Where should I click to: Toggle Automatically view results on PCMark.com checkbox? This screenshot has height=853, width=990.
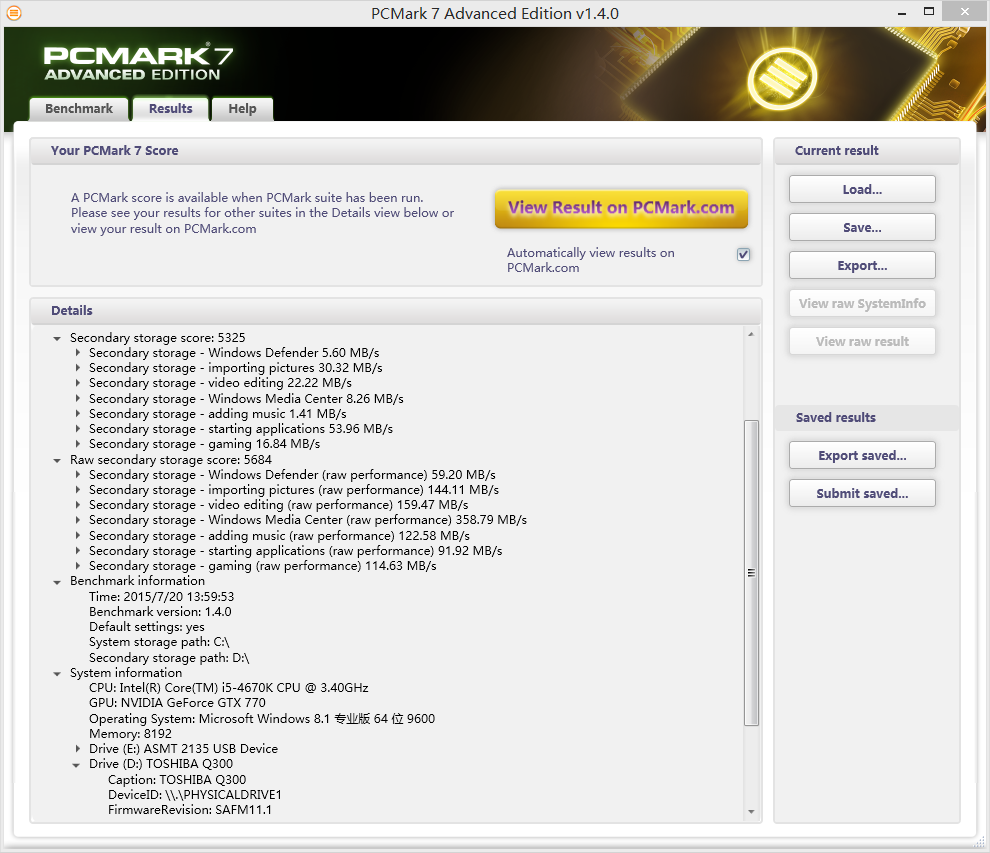click(743, 254)
